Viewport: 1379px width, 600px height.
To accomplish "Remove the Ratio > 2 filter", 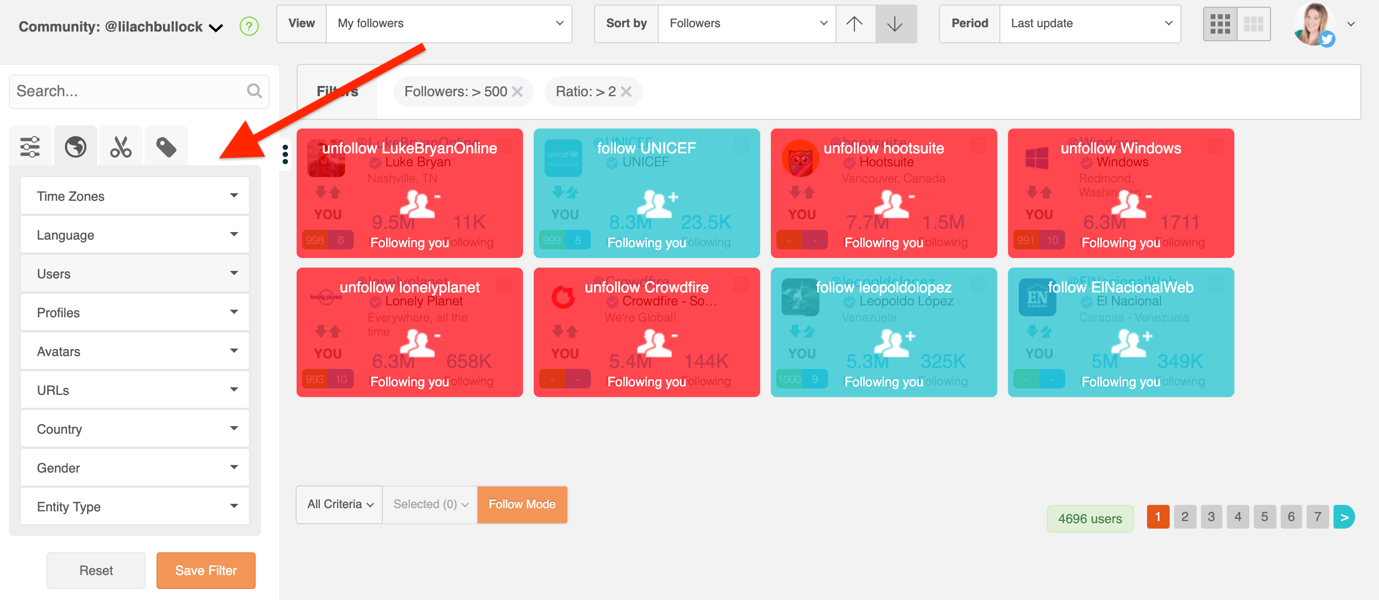I will click(626, 91).
